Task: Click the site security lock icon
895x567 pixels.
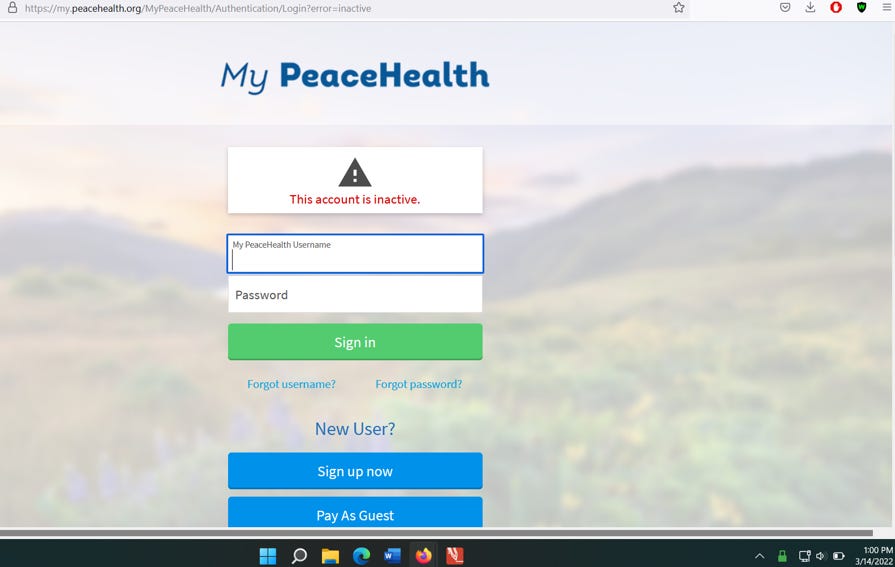Action: (x=12, y=8)
